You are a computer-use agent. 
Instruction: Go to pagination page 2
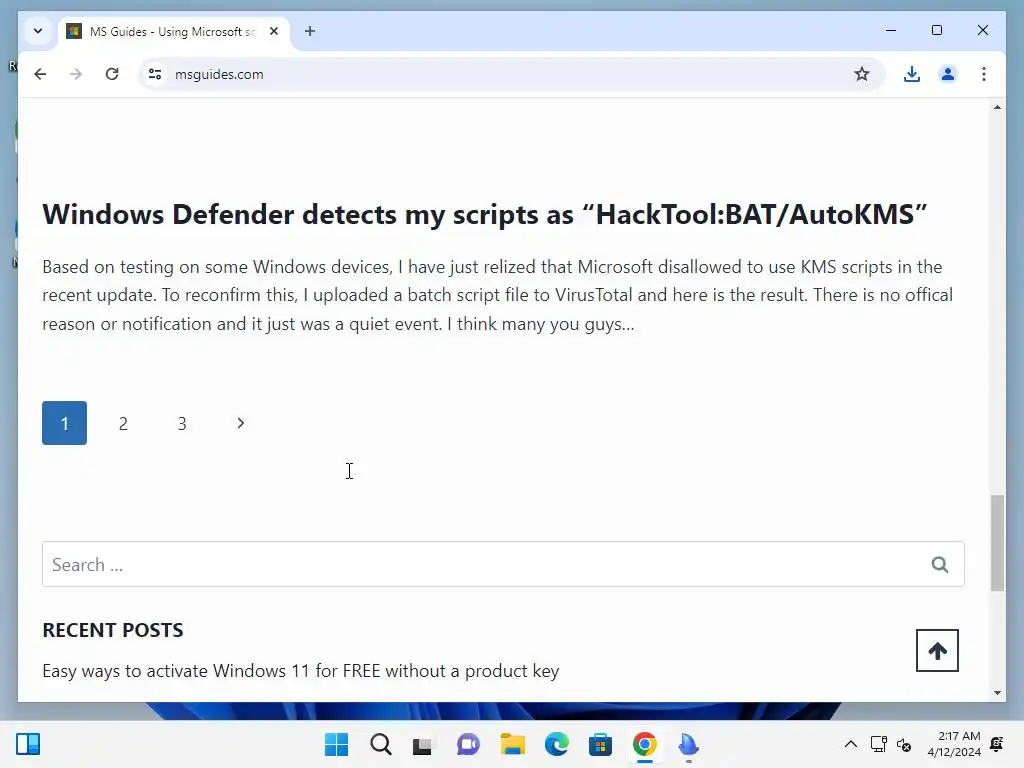[123, 423]
